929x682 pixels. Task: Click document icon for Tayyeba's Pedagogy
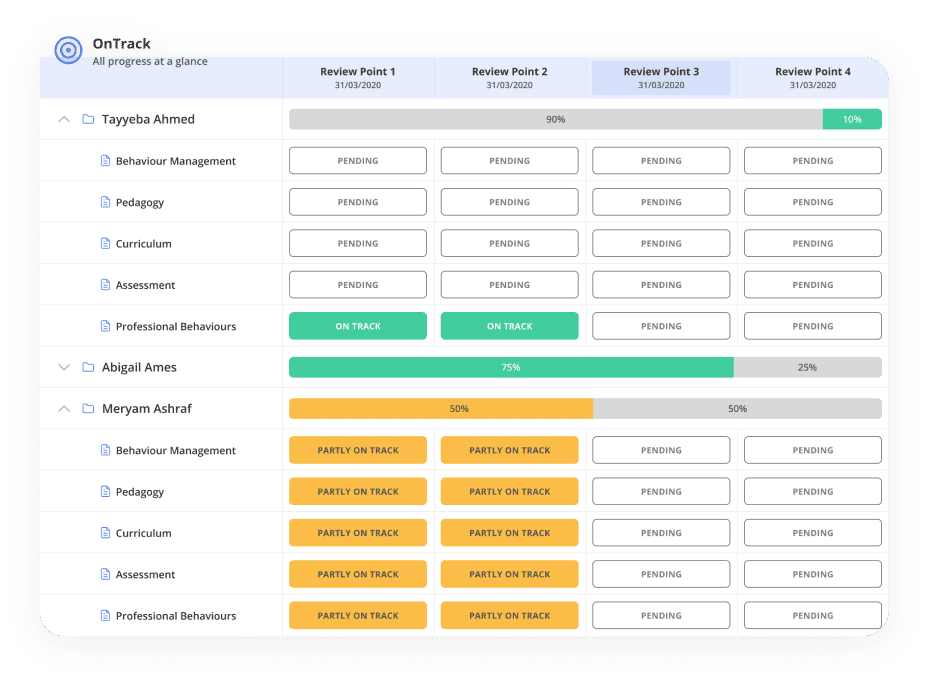click(105, 202)
